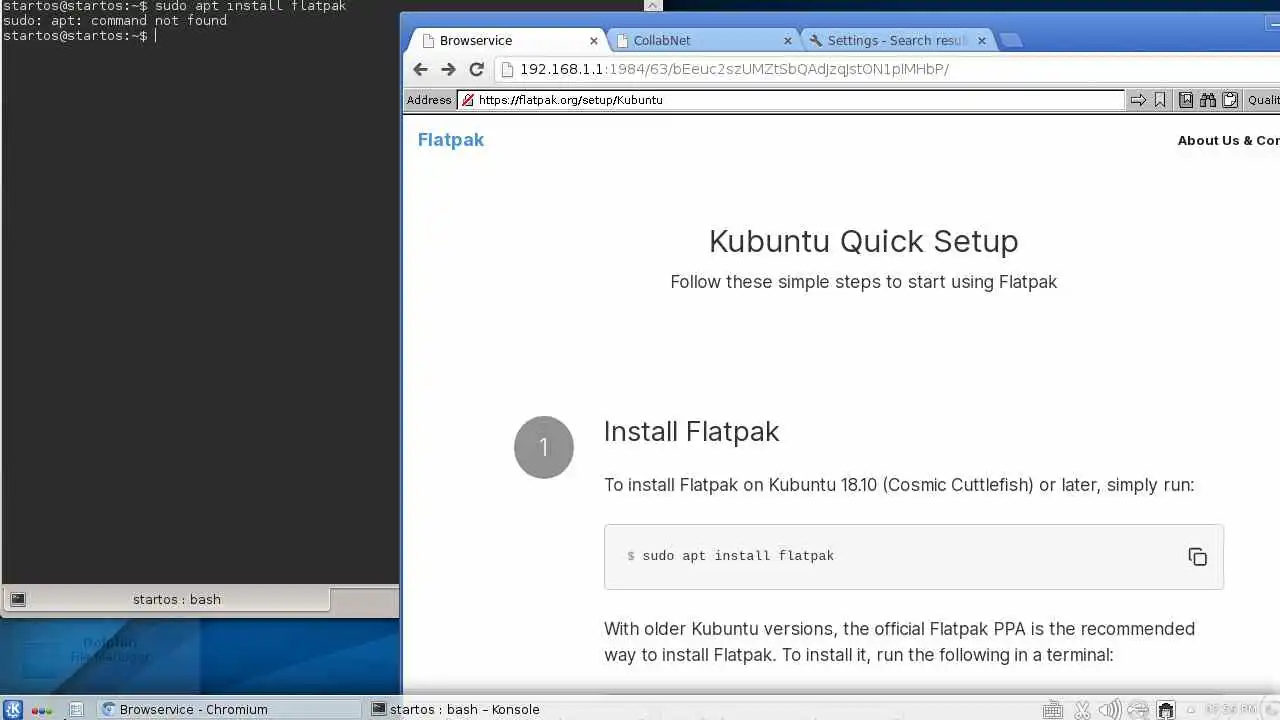
Task: Open the volume speaker tray icon
Action: (x=1109, y=710)
